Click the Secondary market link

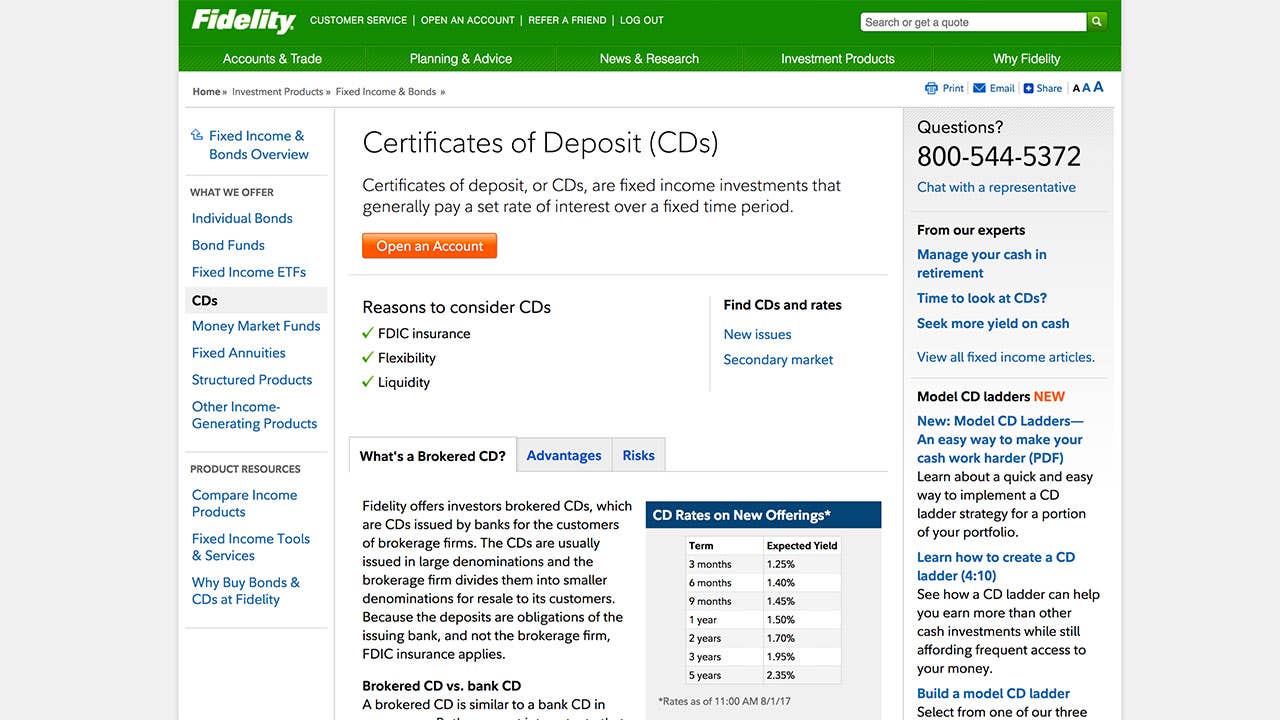[778, 359]
